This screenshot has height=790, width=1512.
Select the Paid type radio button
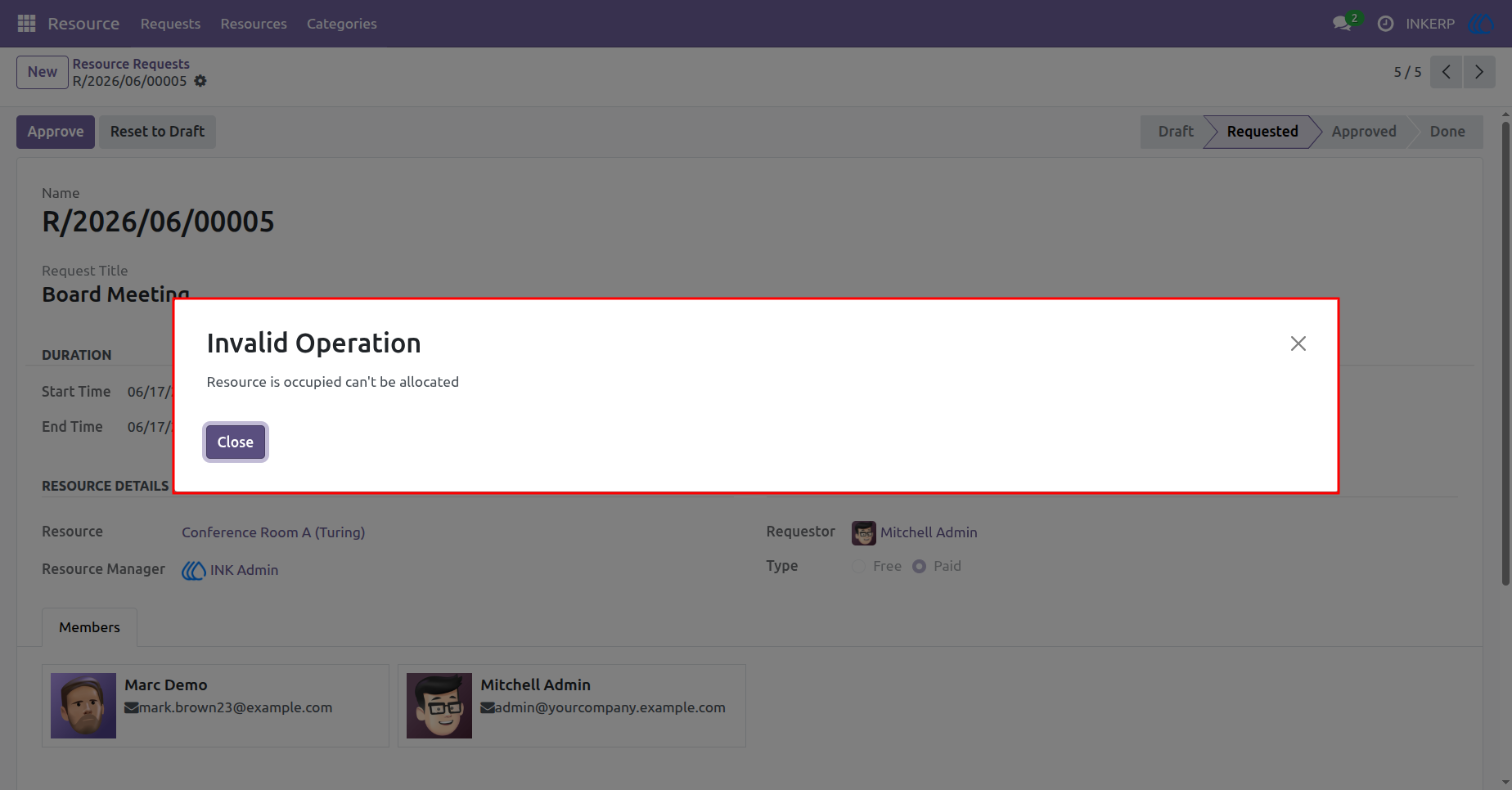pyautogui.click(x=920, y=566)
